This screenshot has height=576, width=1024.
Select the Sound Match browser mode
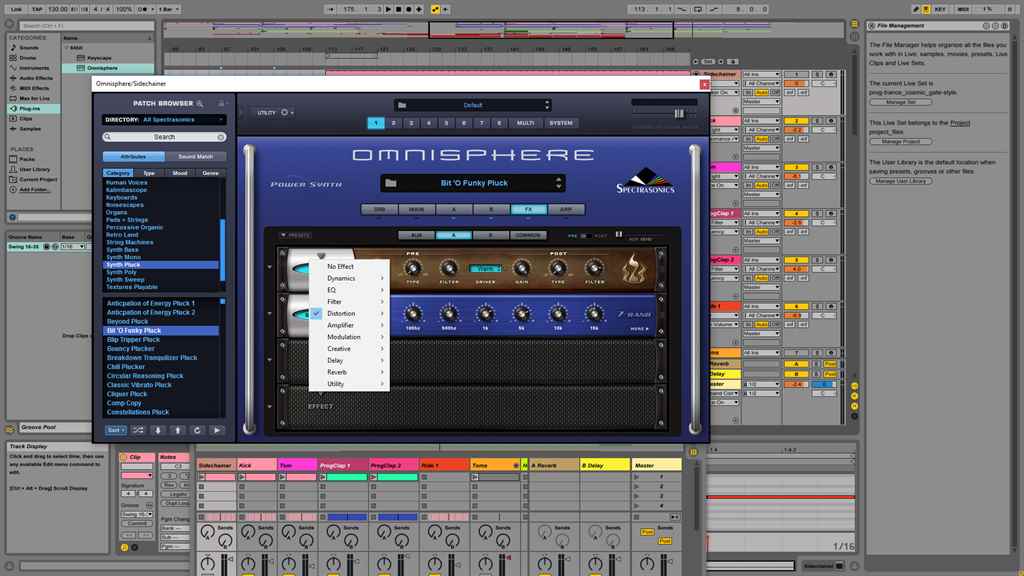(195, 157)
